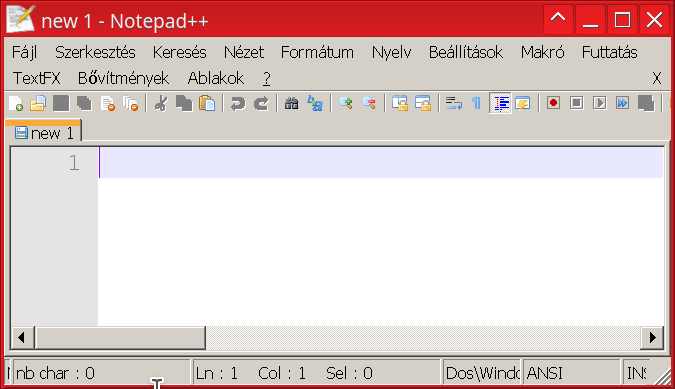Click the Copy toolbar icon
Viewport: 675px width, 389px height.
pos(184,104)
